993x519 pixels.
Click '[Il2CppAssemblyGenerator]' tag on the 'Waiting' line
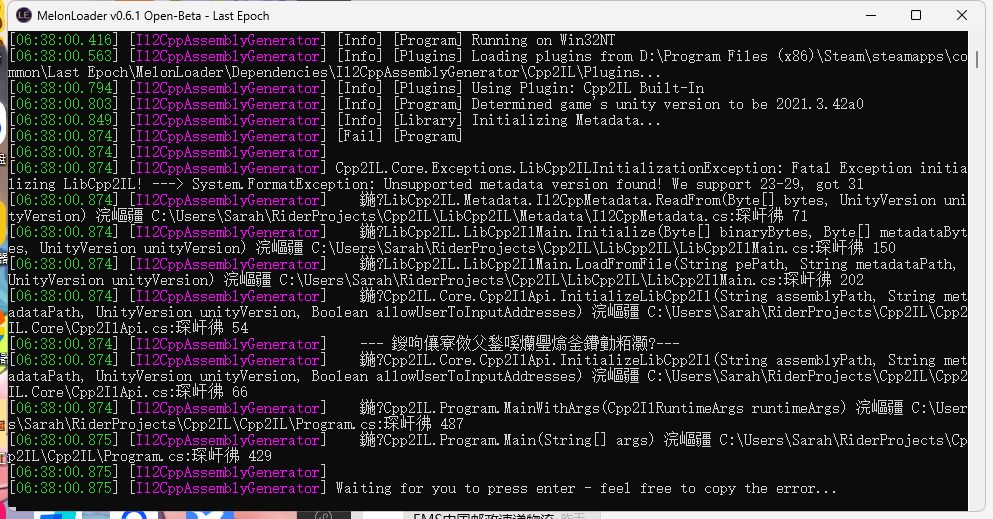pyautogui.click(x=228, y=488)
